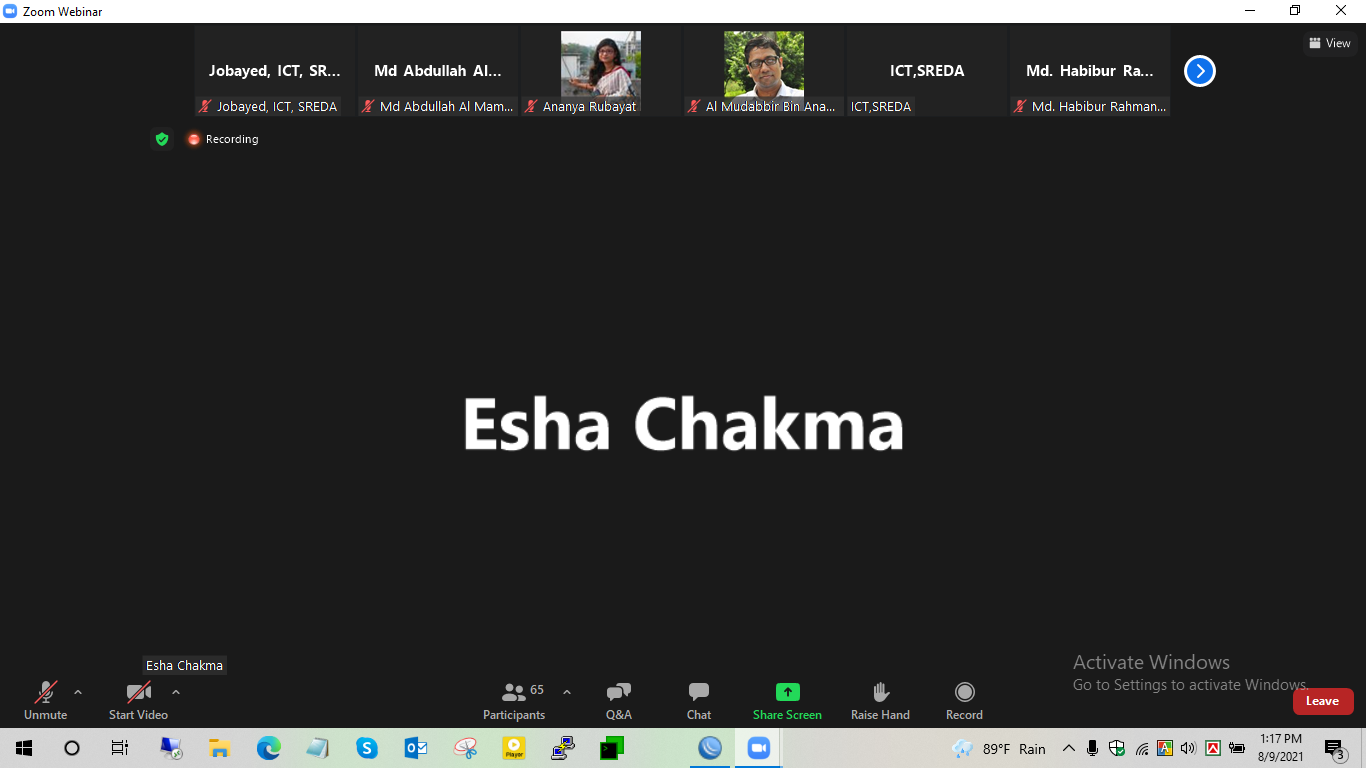Click the Recording status indicator
This screenshot has height=768, width=1366.
pos(223,139)
